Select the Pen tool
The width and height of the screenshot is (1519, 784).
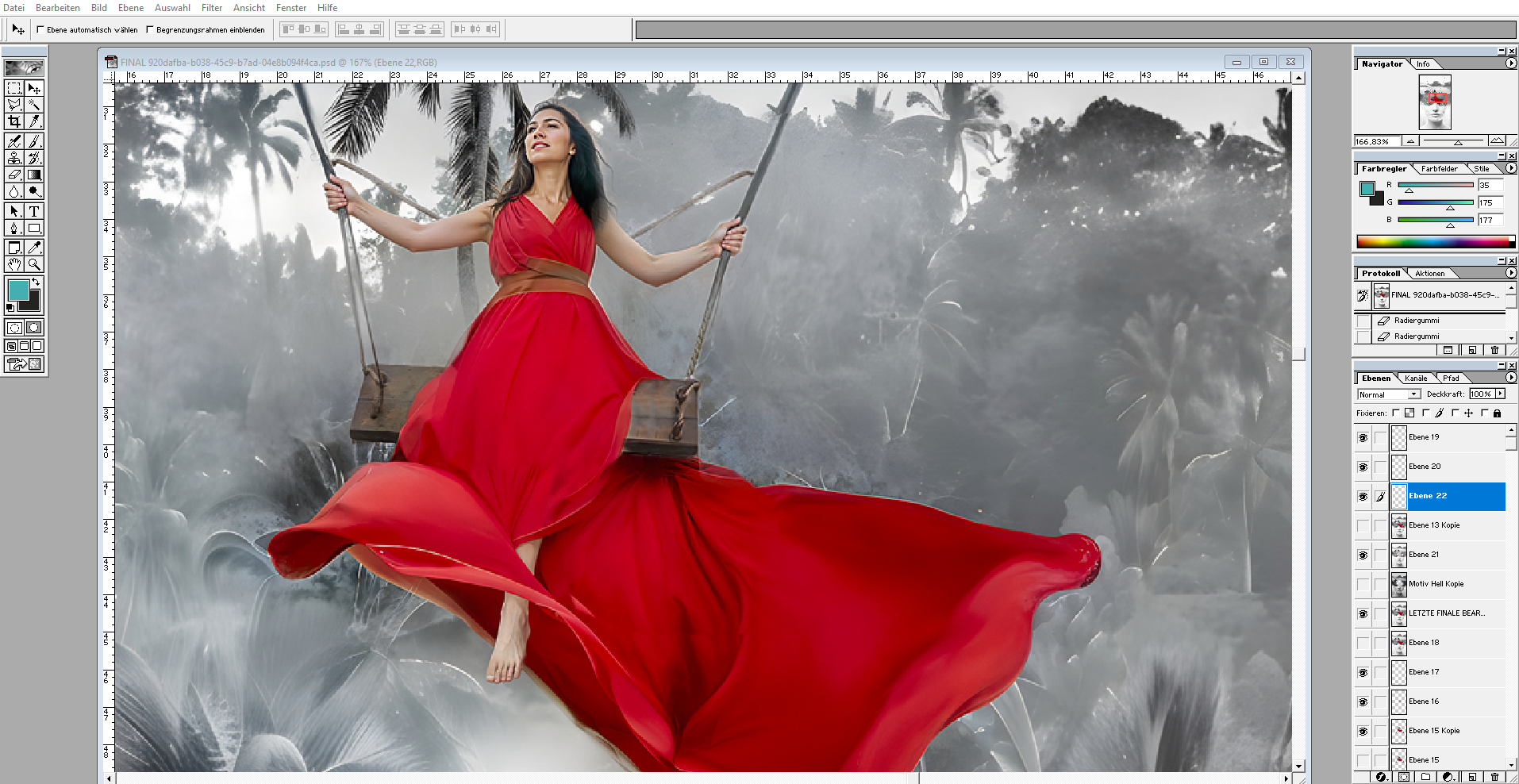[x=14, y=228]
